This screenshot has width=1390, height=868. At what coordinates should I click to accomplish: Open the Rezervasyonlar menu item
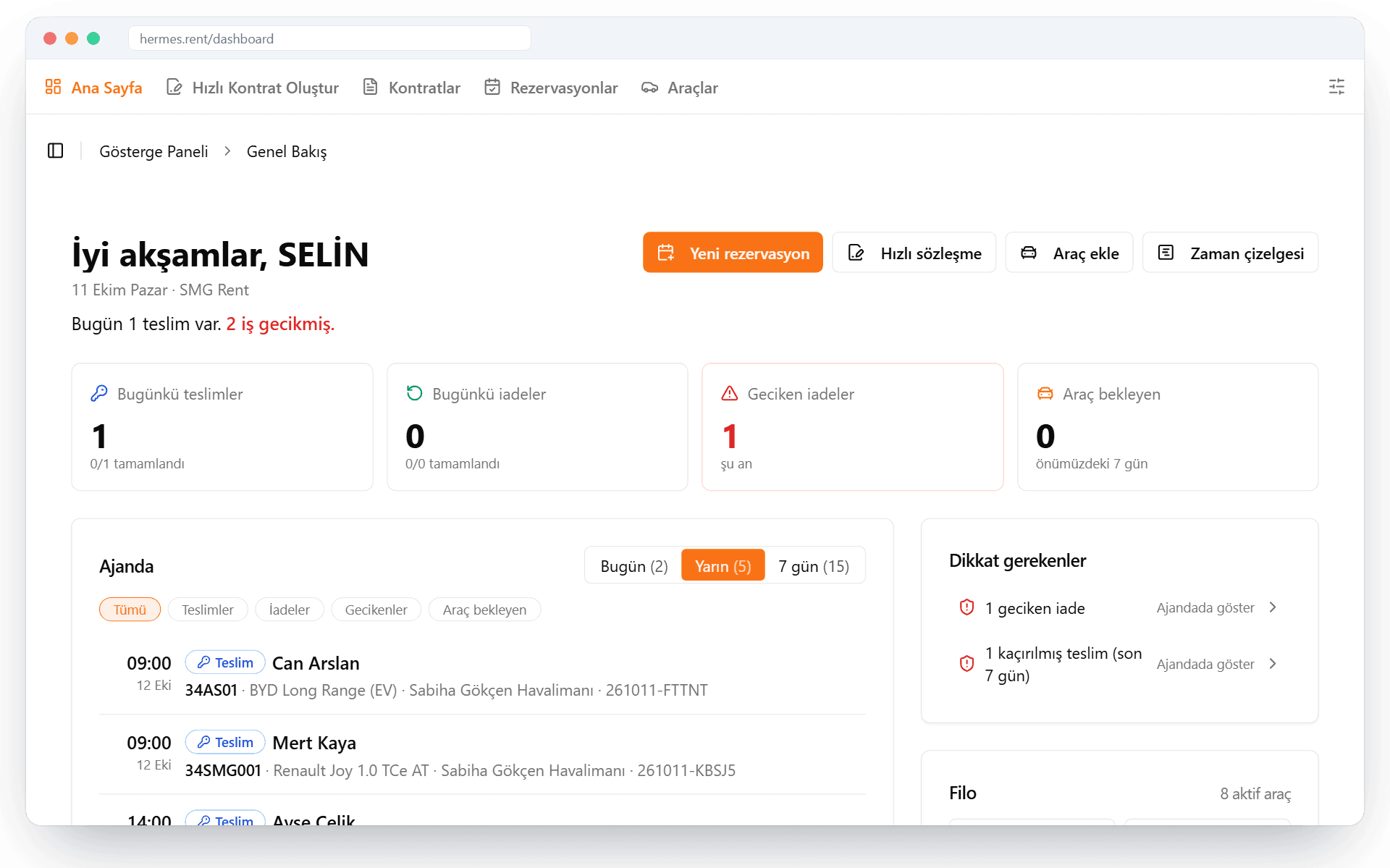[x=551, y=88]
